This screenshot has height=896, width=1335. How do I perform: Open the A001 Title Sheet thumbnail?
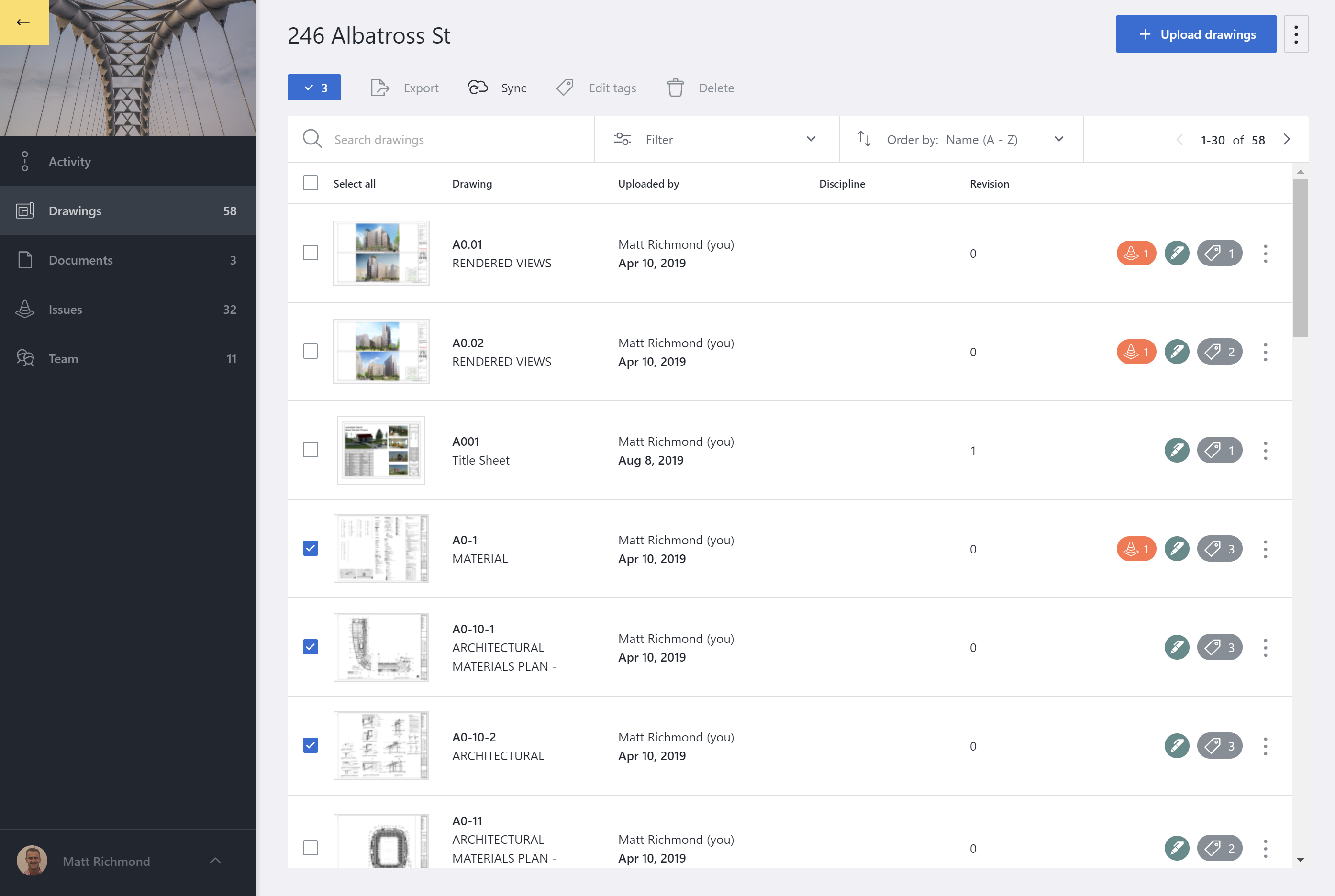(381, 450)
